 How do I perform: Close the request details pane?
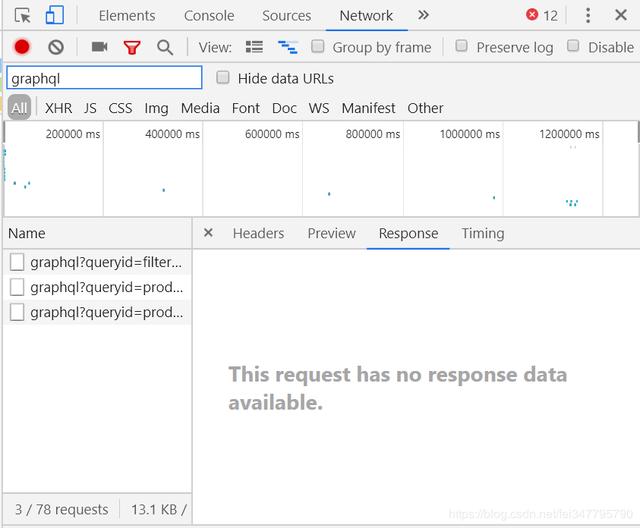tap(208, 233)
